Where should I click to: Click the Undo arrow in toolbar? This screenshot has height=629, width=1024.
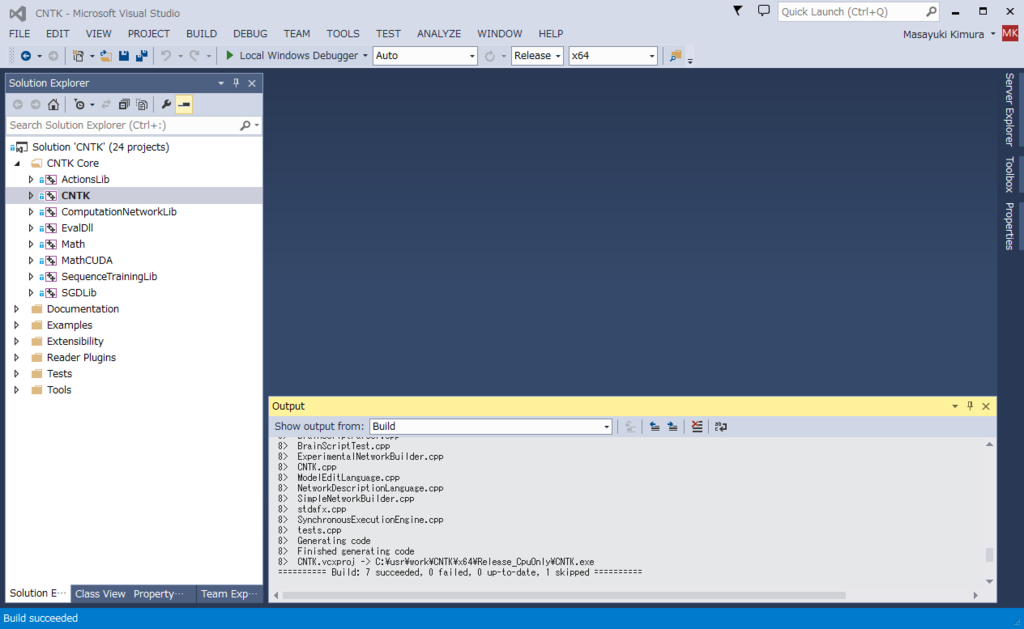click(x=166, y=56)
